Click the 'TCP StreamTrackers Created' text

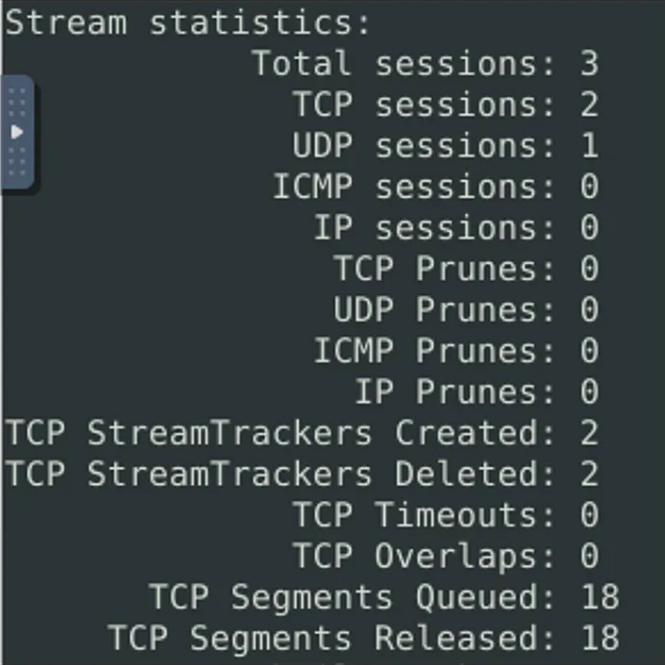coord(279,433)
